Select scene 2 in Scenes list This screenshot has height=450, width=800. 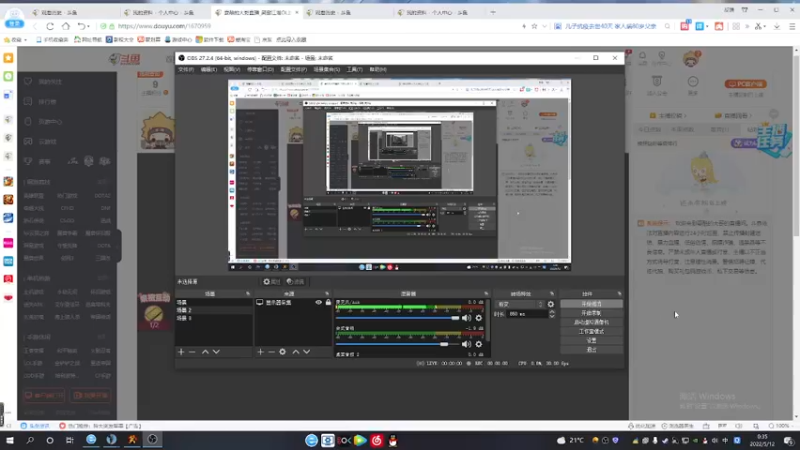(x=213, y=310)
